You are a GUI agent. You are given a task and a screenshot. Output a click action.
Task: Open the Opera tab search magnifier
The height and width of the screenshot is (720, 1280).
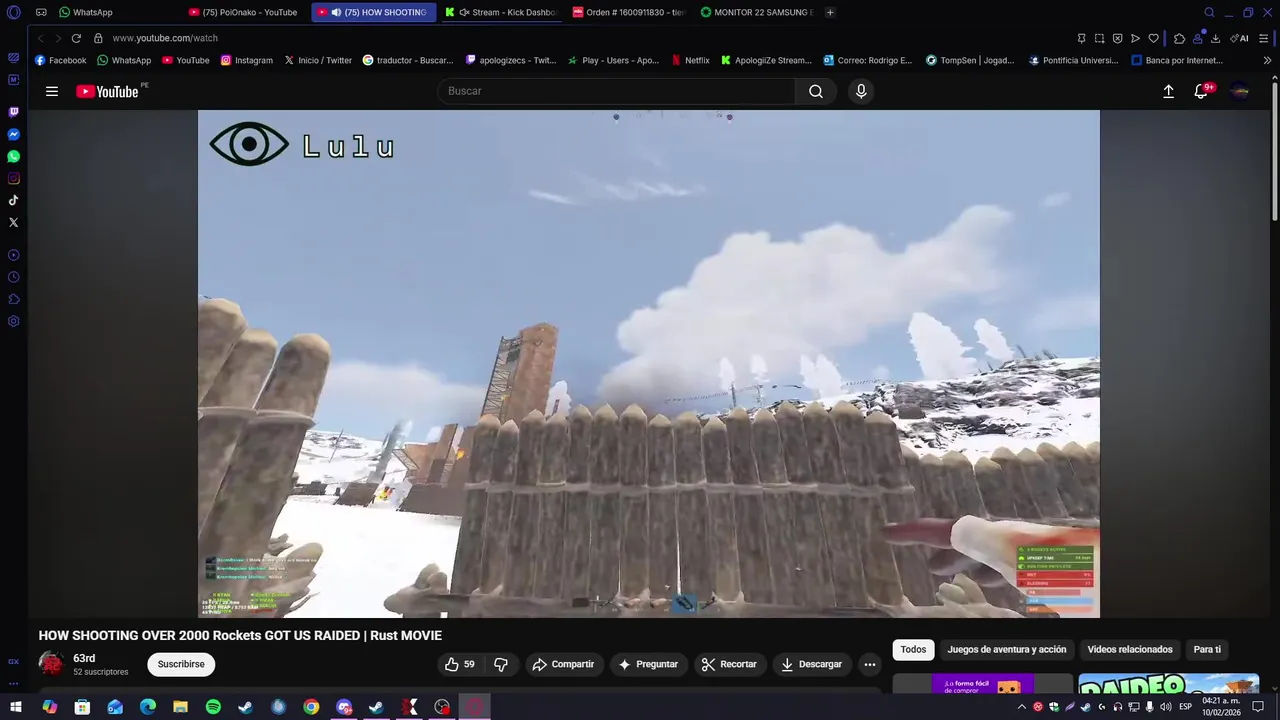(1209, 12)
